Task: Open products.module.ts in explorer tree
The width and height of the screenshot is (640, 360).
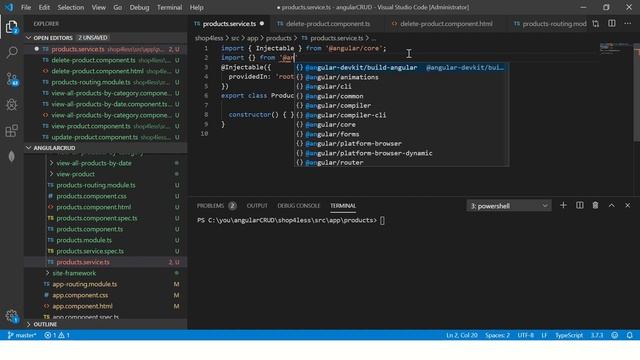Action: tap(106, 240)
